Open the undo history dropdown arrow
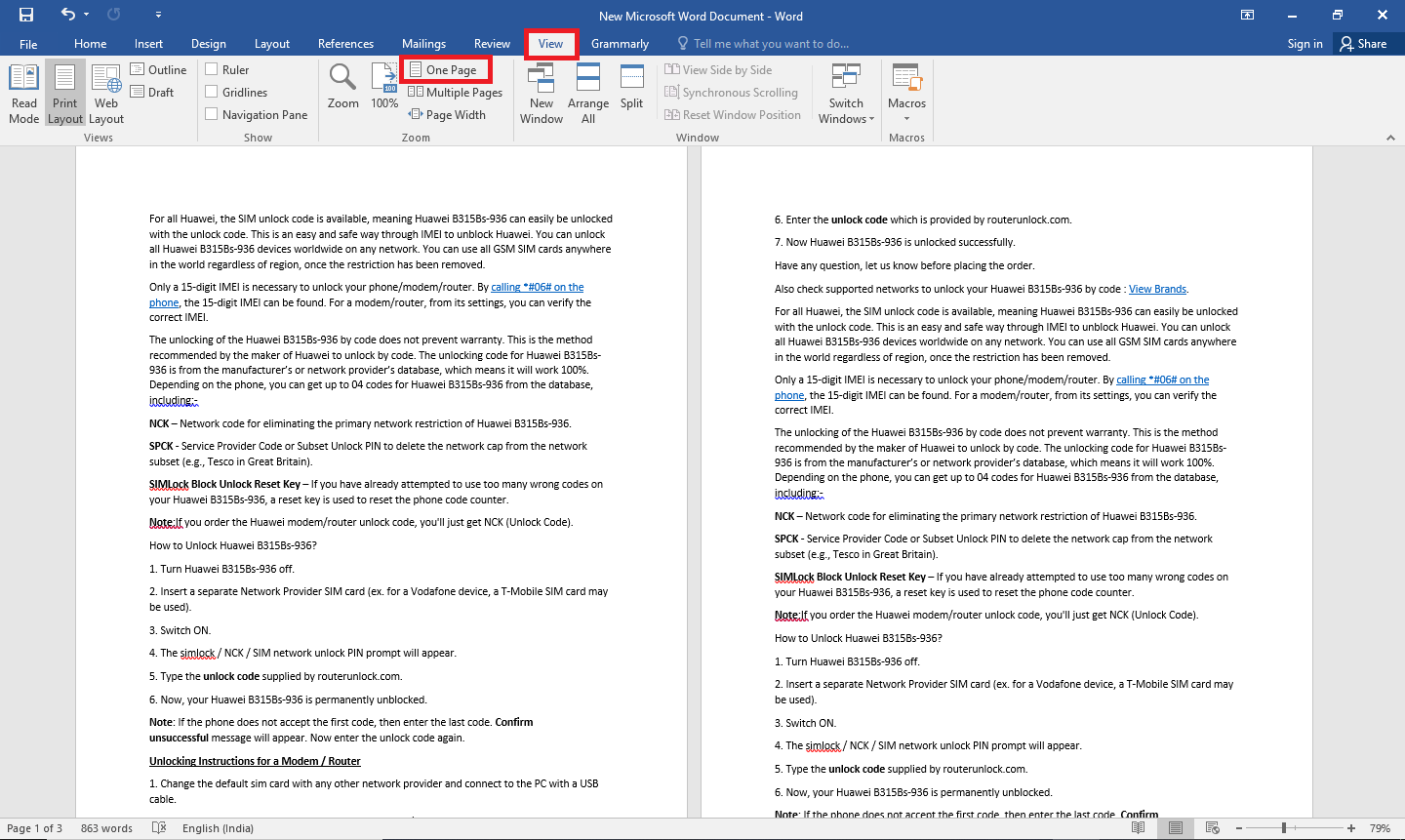This screenshot has height=840, width=1405. 87,15
